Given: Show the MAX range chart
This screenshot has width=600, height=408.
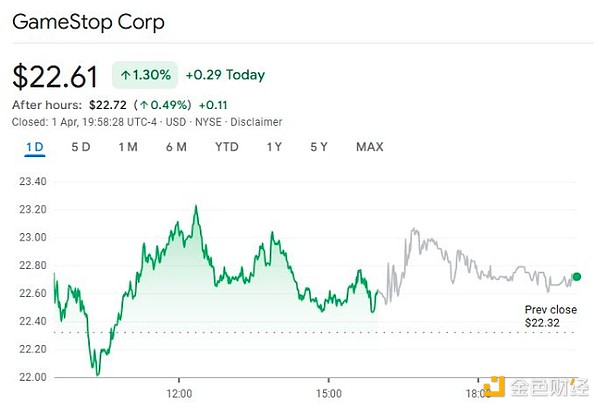Looking at the screenshot, I should click(369, 148).
